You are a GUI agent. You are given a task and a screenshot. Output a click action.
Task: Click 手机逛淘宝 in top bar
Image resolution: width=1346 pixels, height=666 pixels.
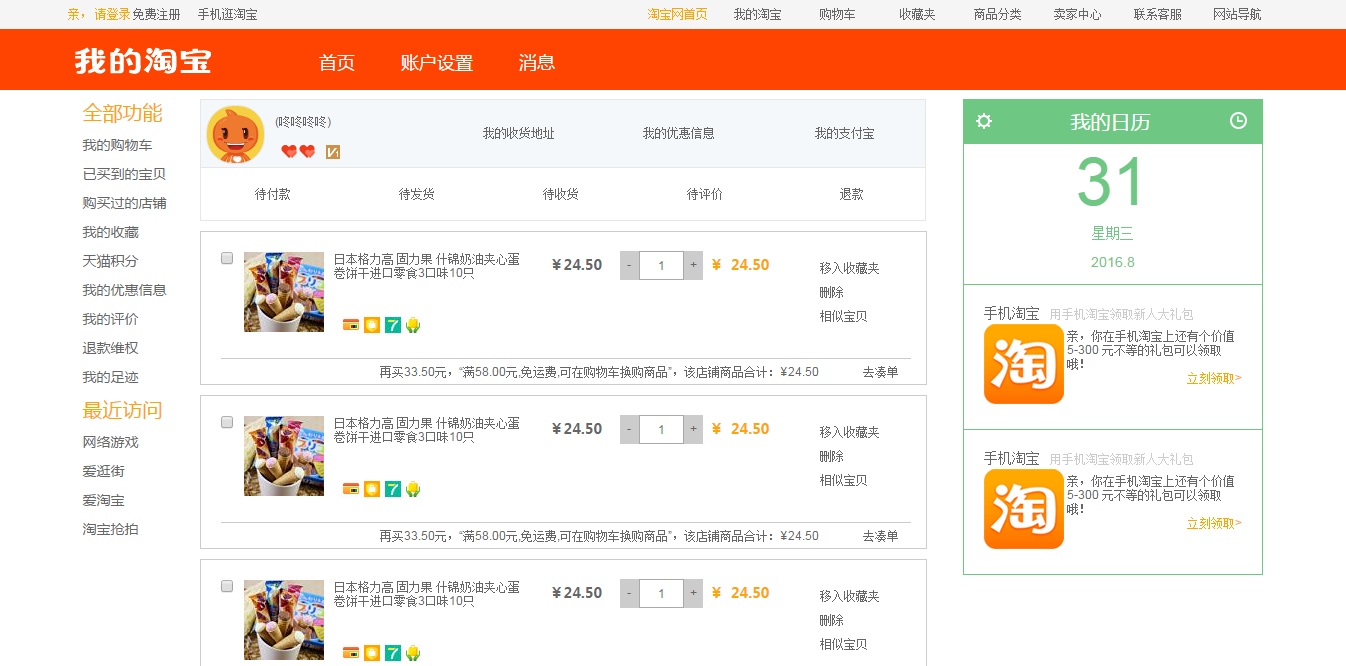tap(227, 14)
